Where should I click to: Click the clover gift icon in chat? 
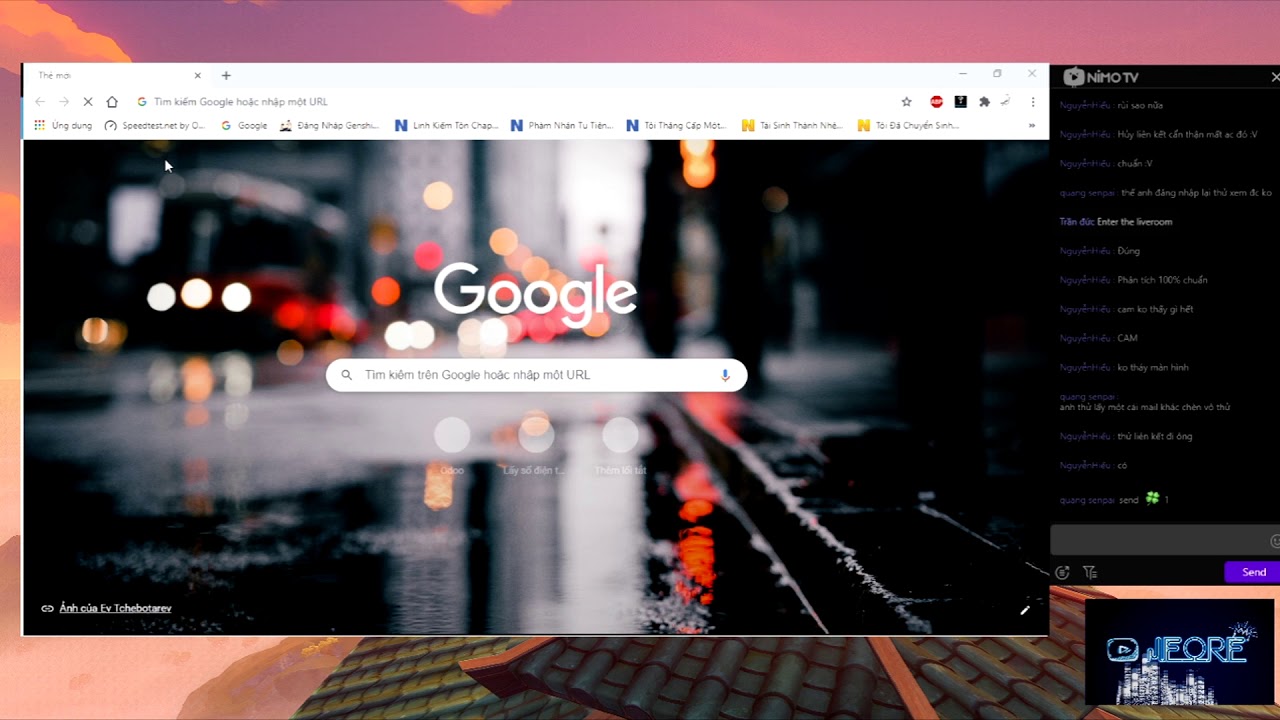tap(1152, 498)
